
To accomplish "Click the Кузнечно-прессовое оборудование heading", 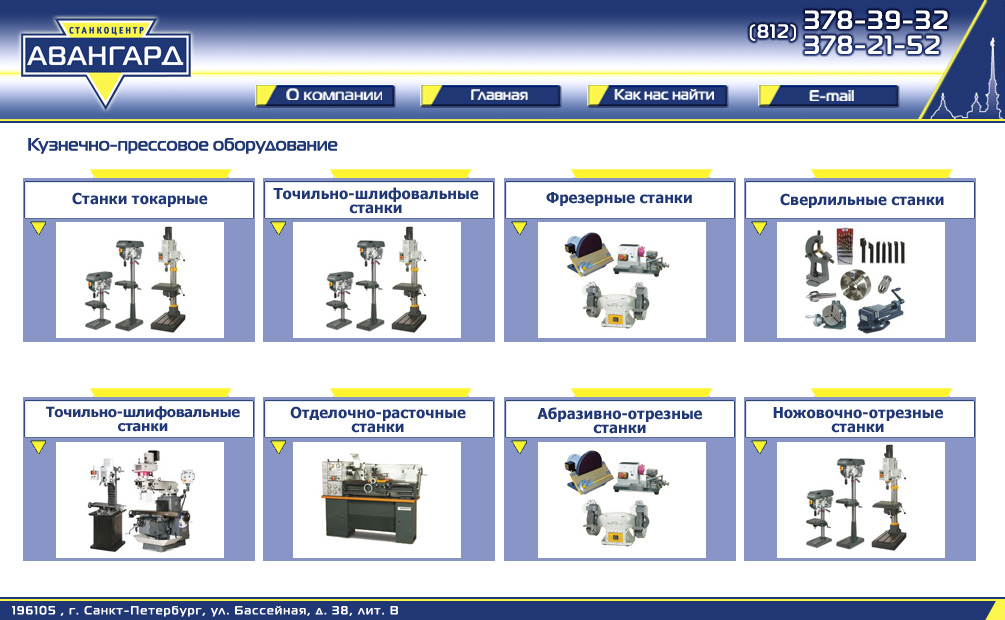I will tap(182, 145).
